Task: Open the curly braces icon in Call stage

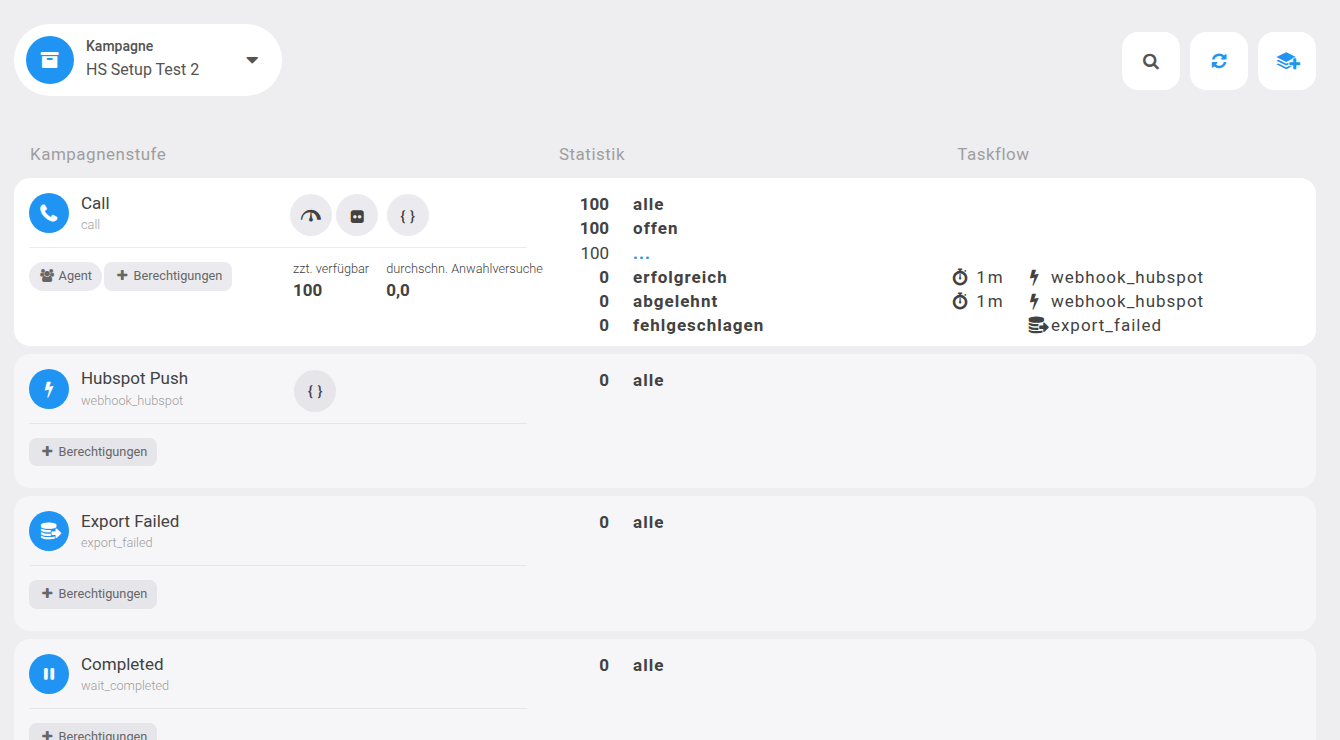Action: tap(408, 215)
